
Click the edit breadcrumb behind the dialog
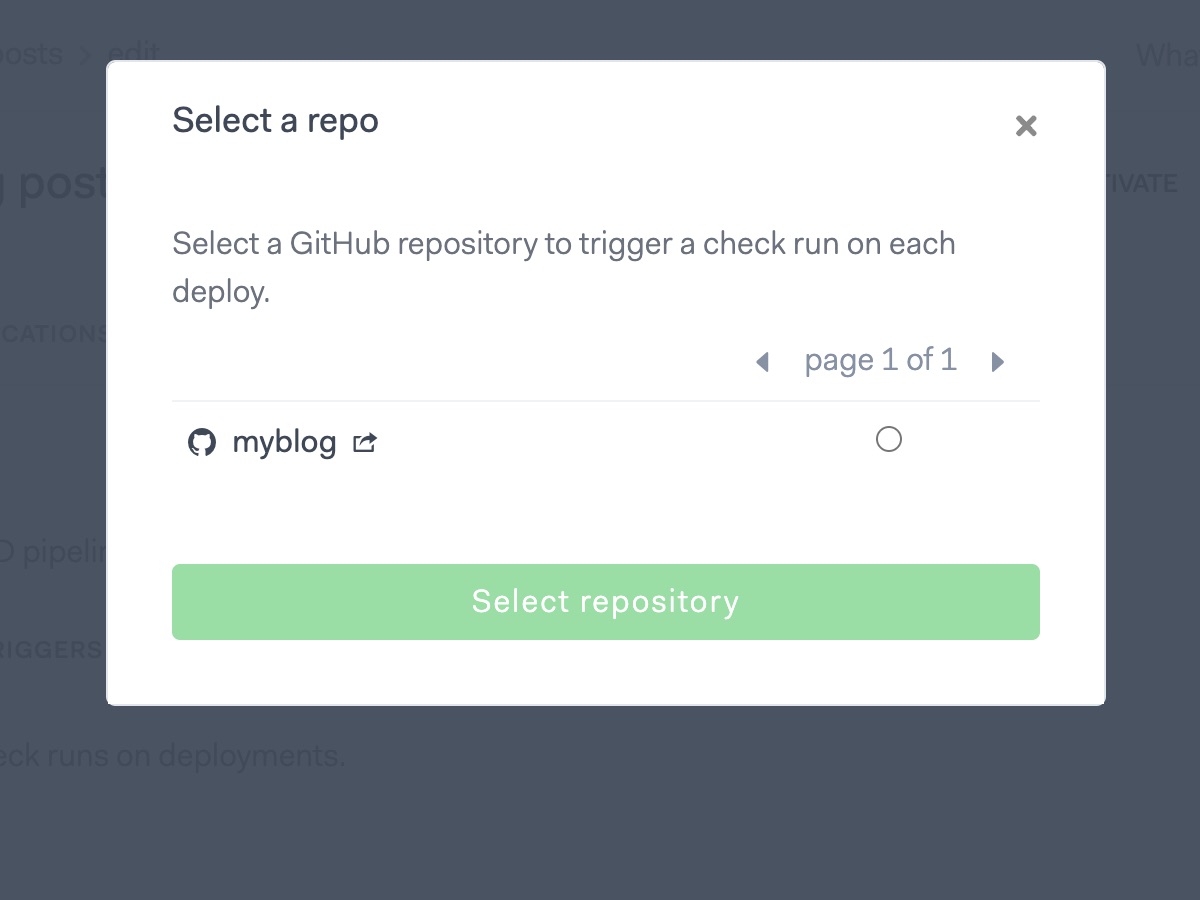coord(134,50)
